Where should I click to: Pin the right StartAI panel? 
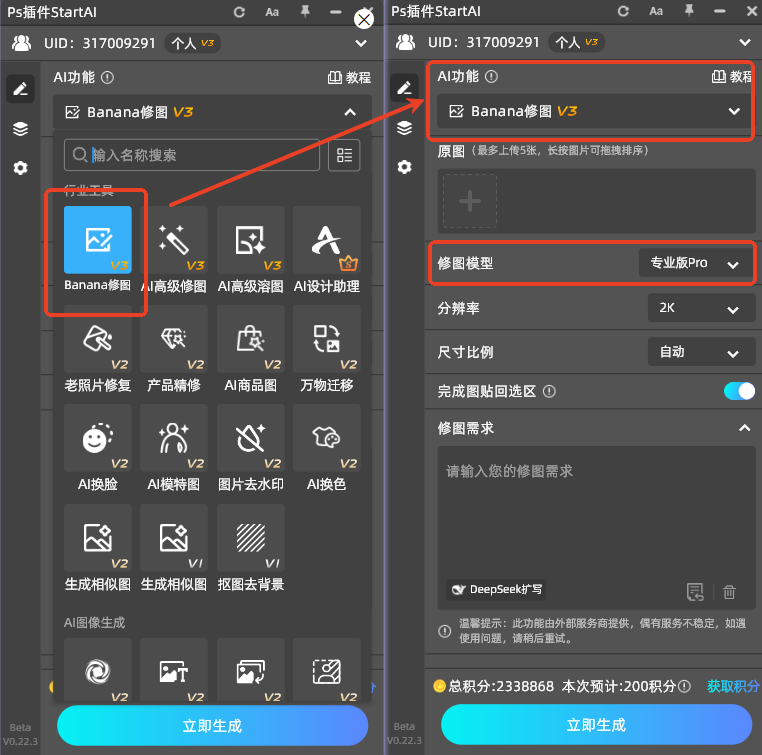coord(689,10)
